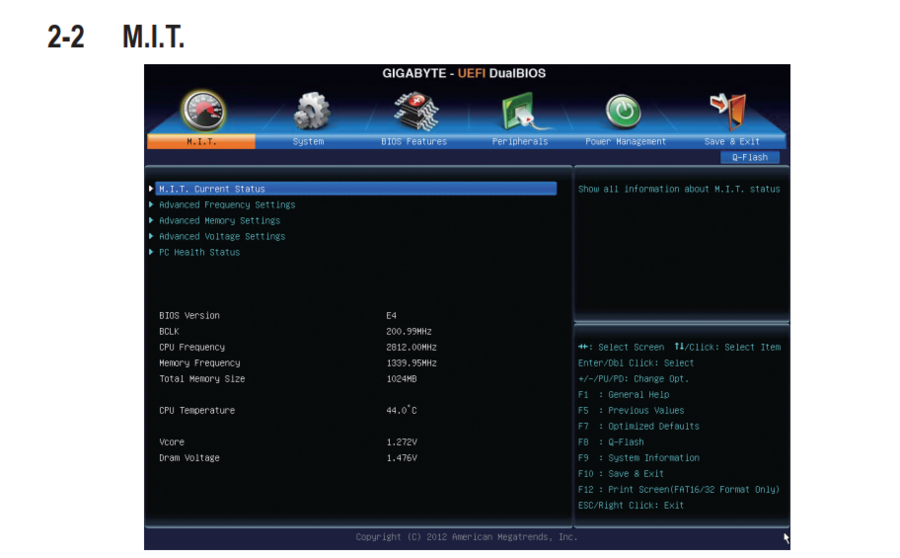Click the CPU Temperature label

(x=197, y=410)
